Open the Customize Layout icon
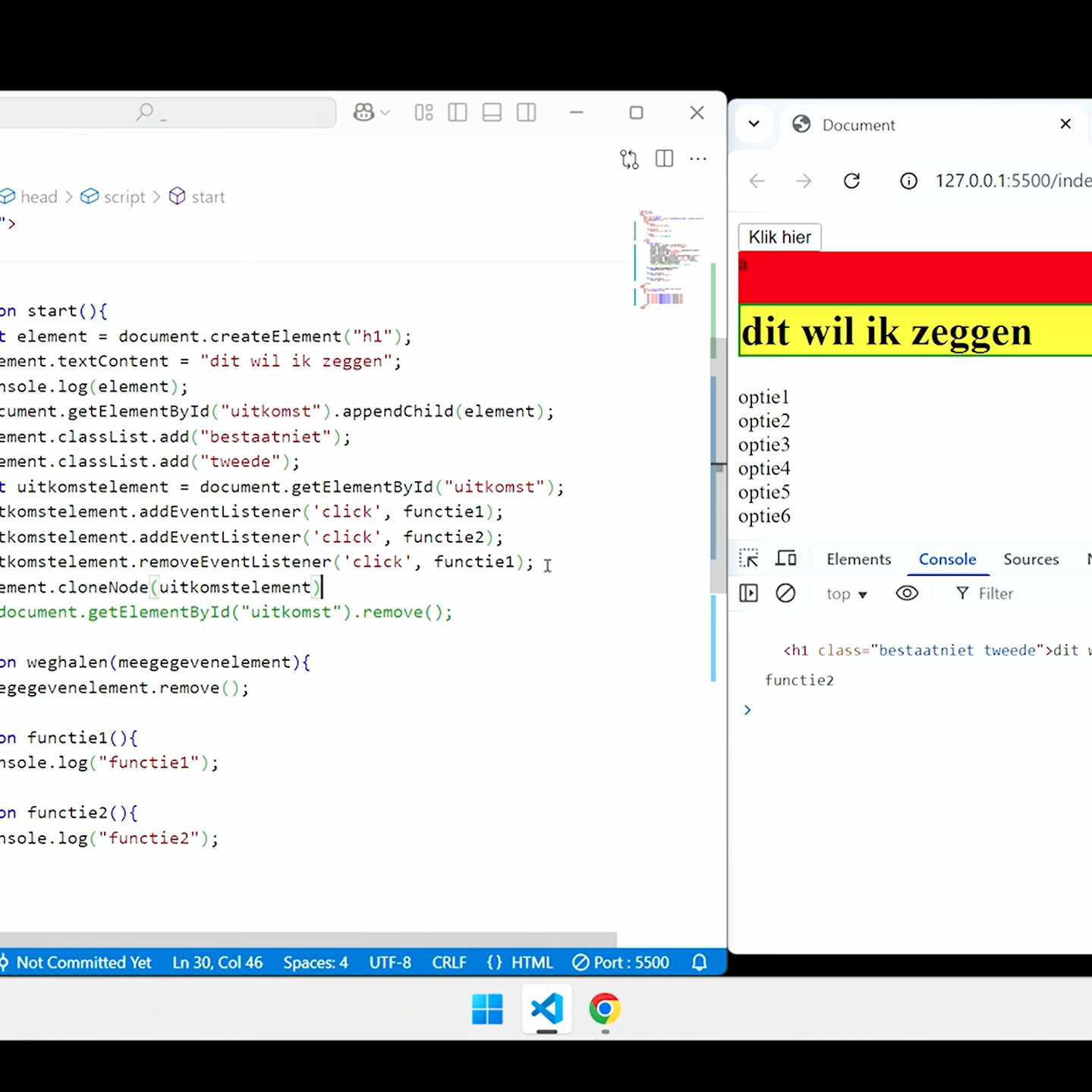Screen dimensions: 1092x1092 pyautogui.click(x=423, y=112)
